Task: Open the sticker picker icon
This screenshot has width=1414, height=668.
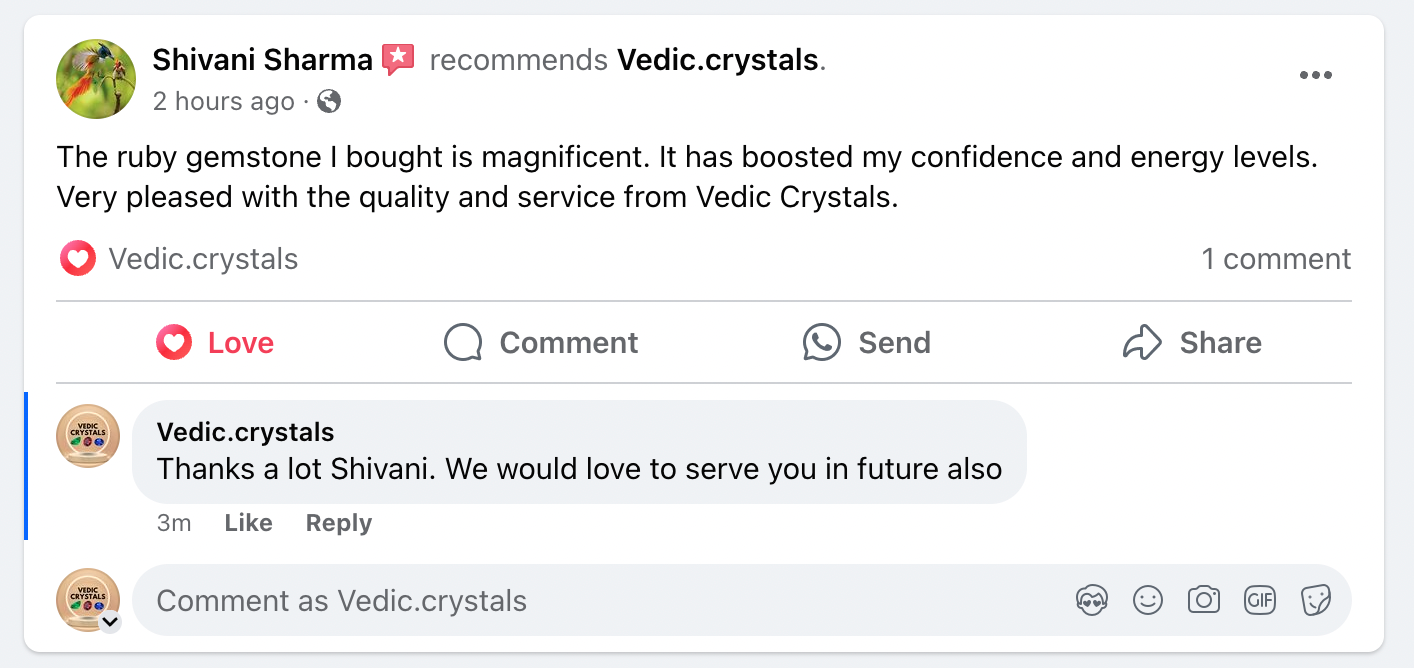Action: [1315, 600]
